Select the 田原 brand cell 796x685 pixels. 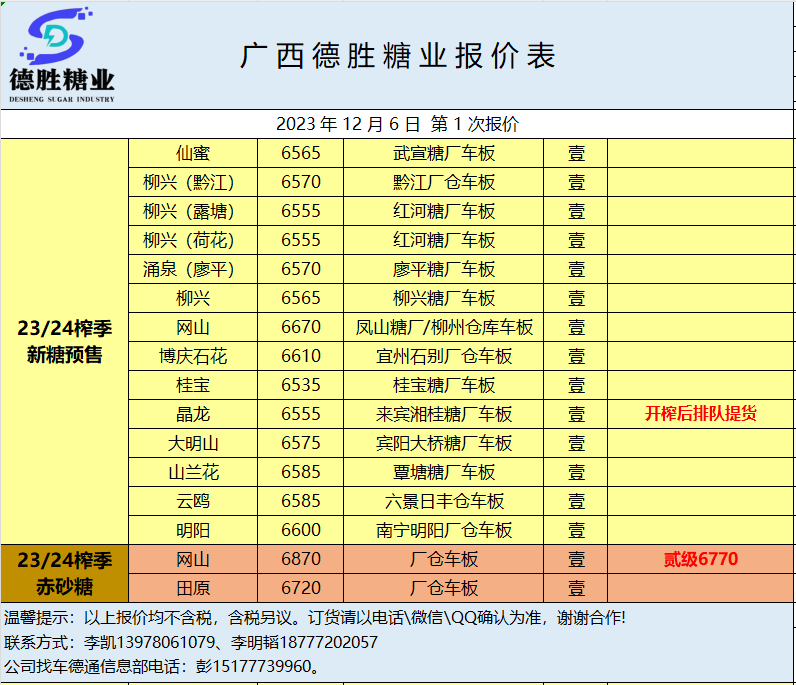click(x=193, y=588)
